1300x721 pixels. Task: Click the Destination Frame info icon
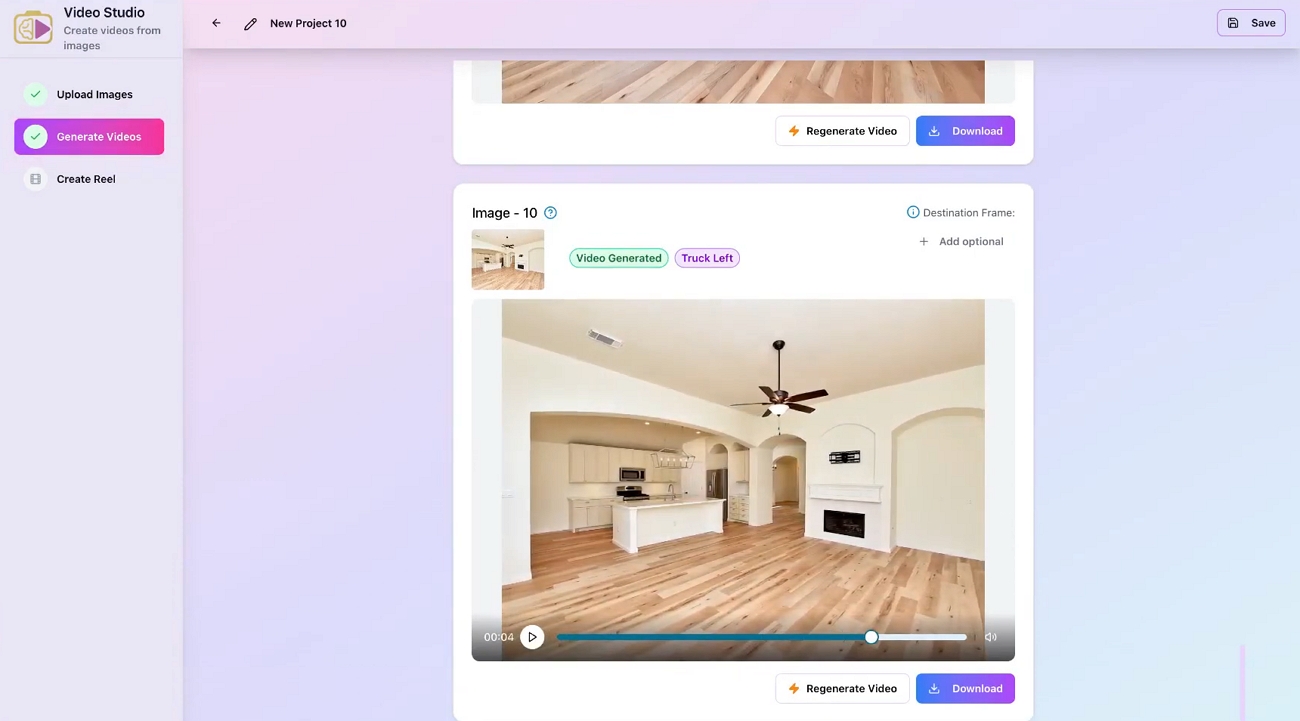912,212
